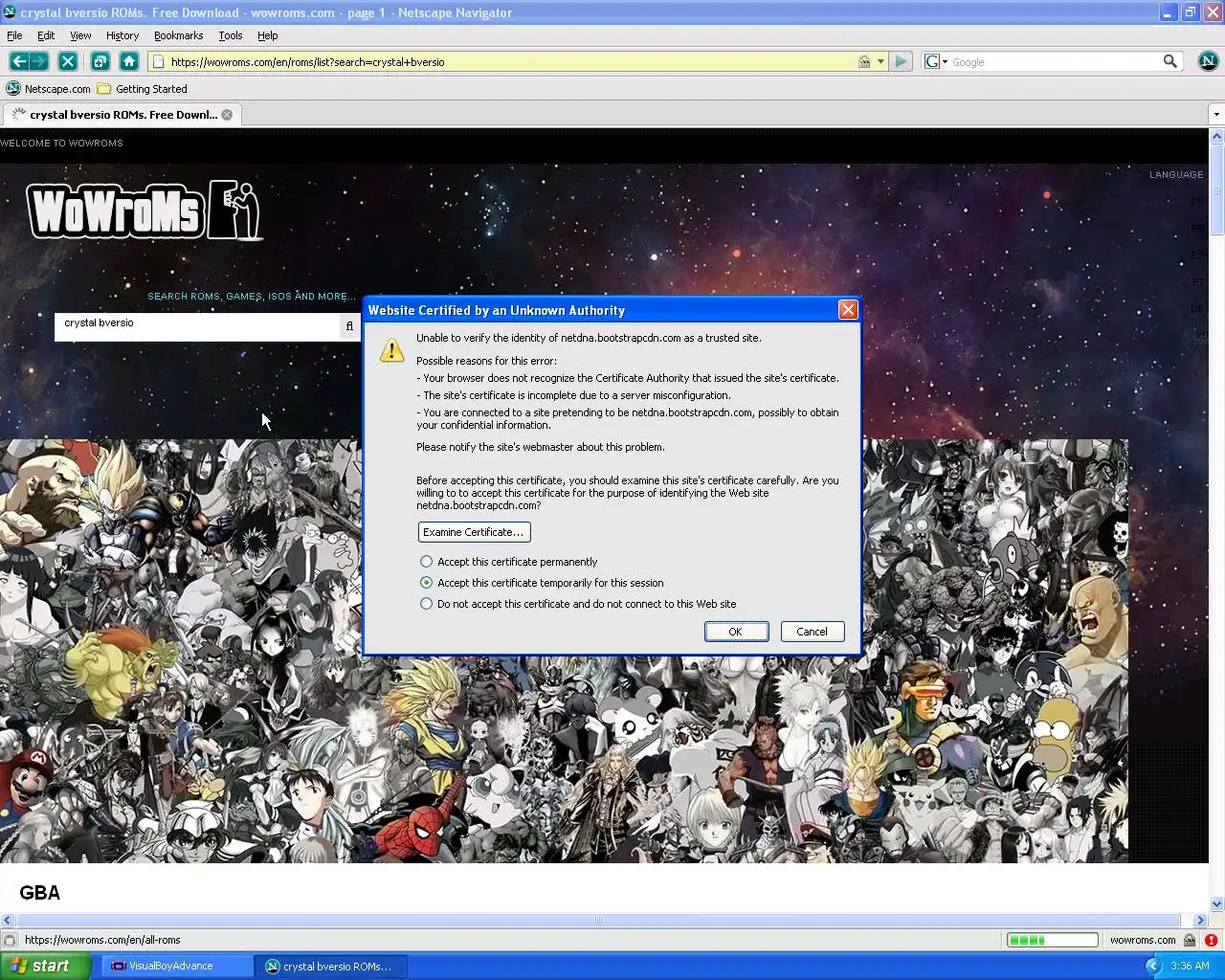This screenshot has width=1225, height=980.
Task: Focus the Google search field
Action: click(x=1055, y=61)
